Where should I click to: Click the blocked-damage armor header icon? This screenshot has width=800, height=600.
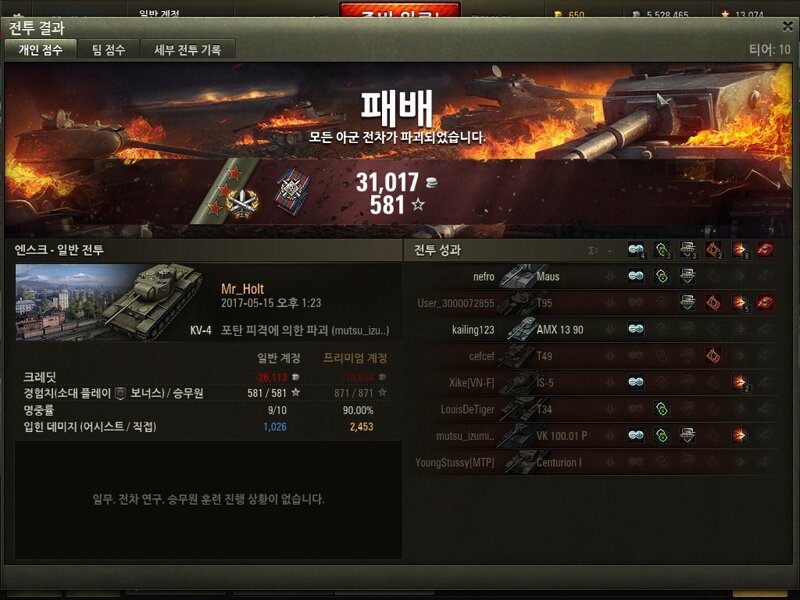click(x=688, y=249)
